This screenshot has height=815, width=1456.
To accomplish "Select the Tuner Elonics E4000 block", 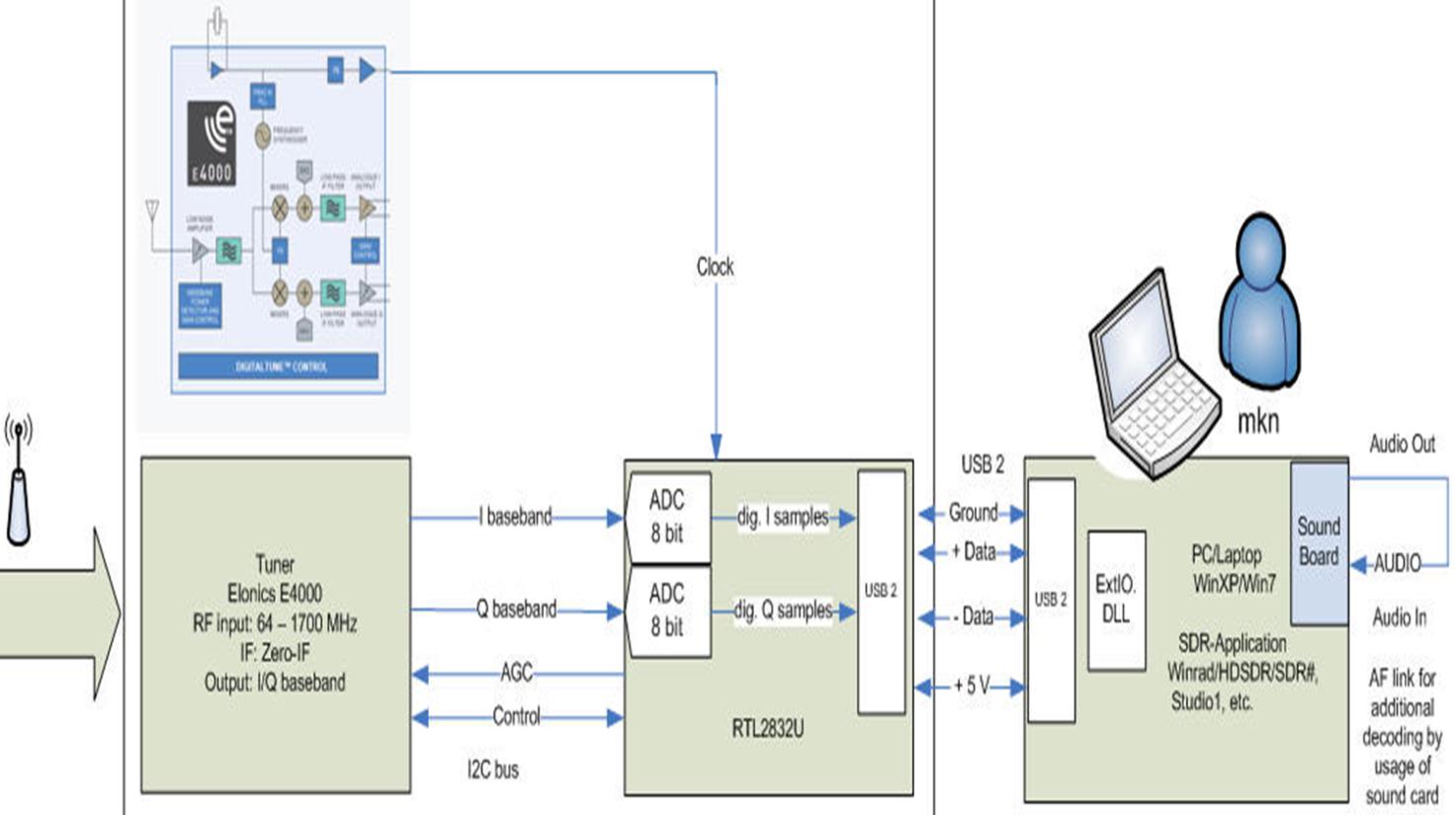I will click(x=276, y=624).
